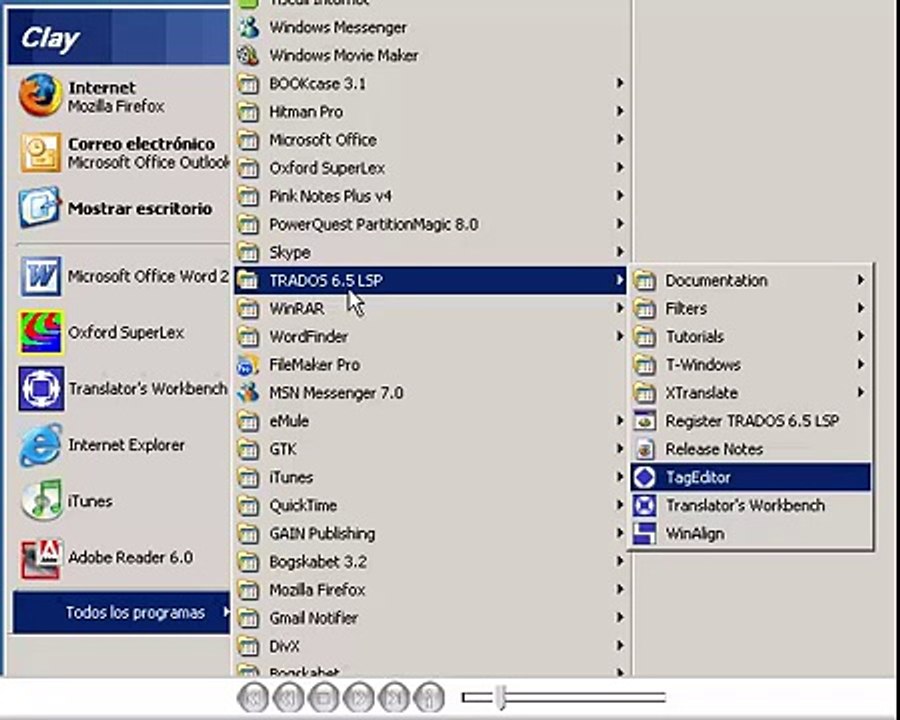Expand the Hitman Pro program group
This screenshot has width=900, height=720.
[430, 111]
